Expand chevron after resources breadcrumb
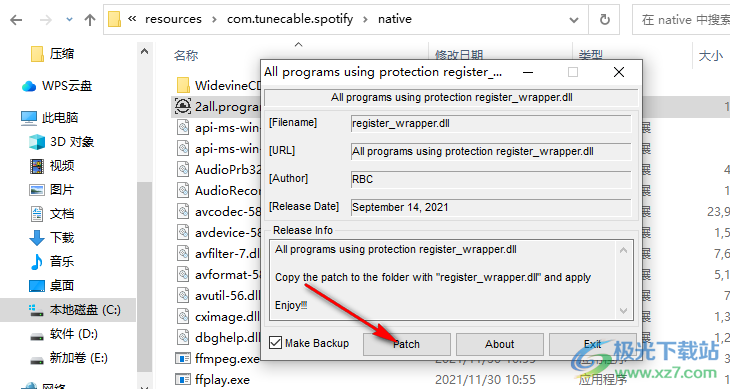Screen dimensions: 730x389 [x=214, y=20]
